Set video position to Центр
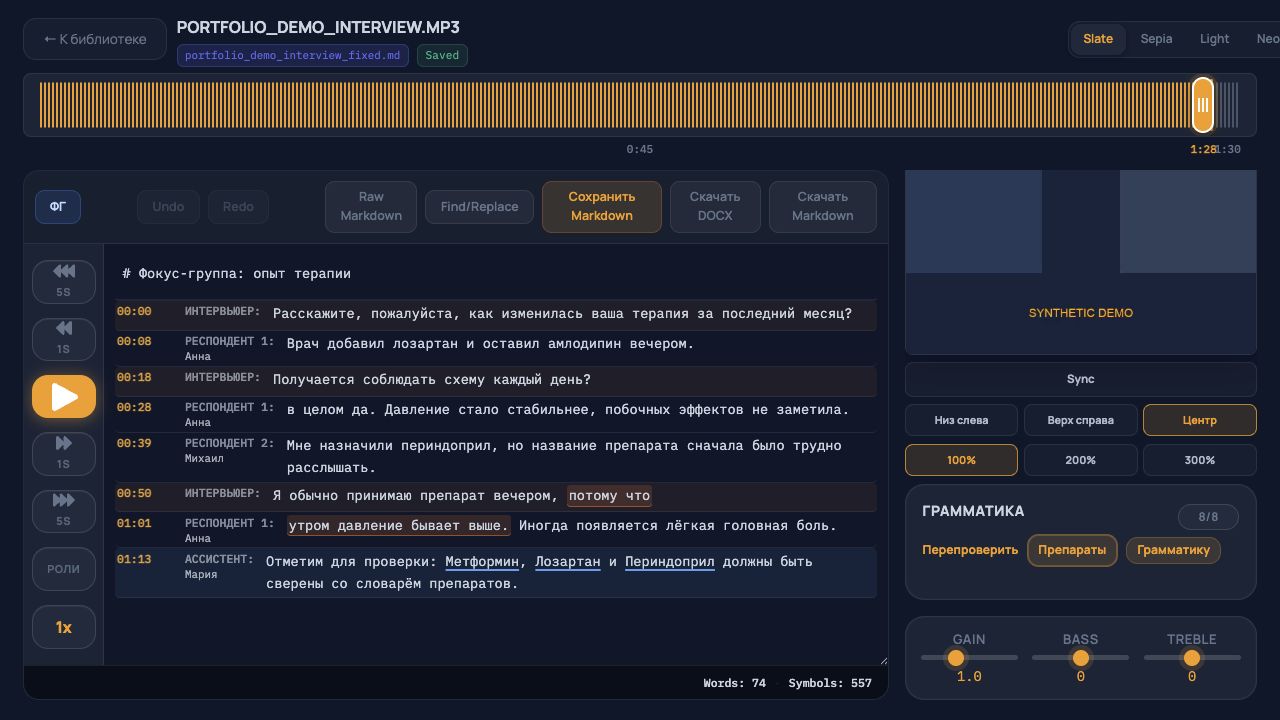1280x720 pixels. click(x=1200, y=420)
